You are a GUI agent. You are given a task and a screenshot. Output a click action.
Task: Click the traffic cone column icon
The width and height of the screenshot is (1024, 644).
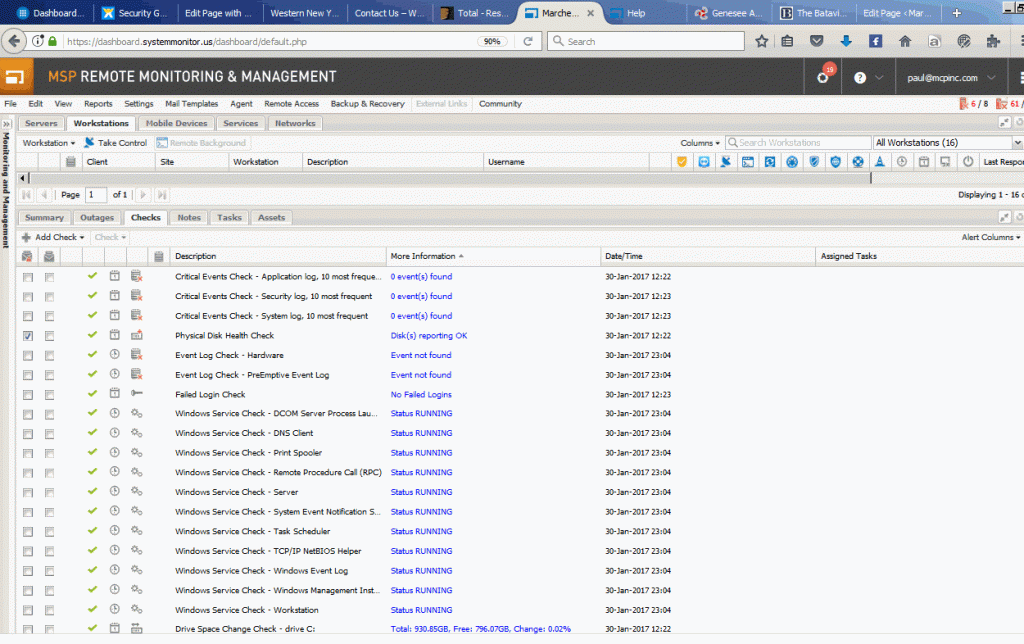click(880, 161)
